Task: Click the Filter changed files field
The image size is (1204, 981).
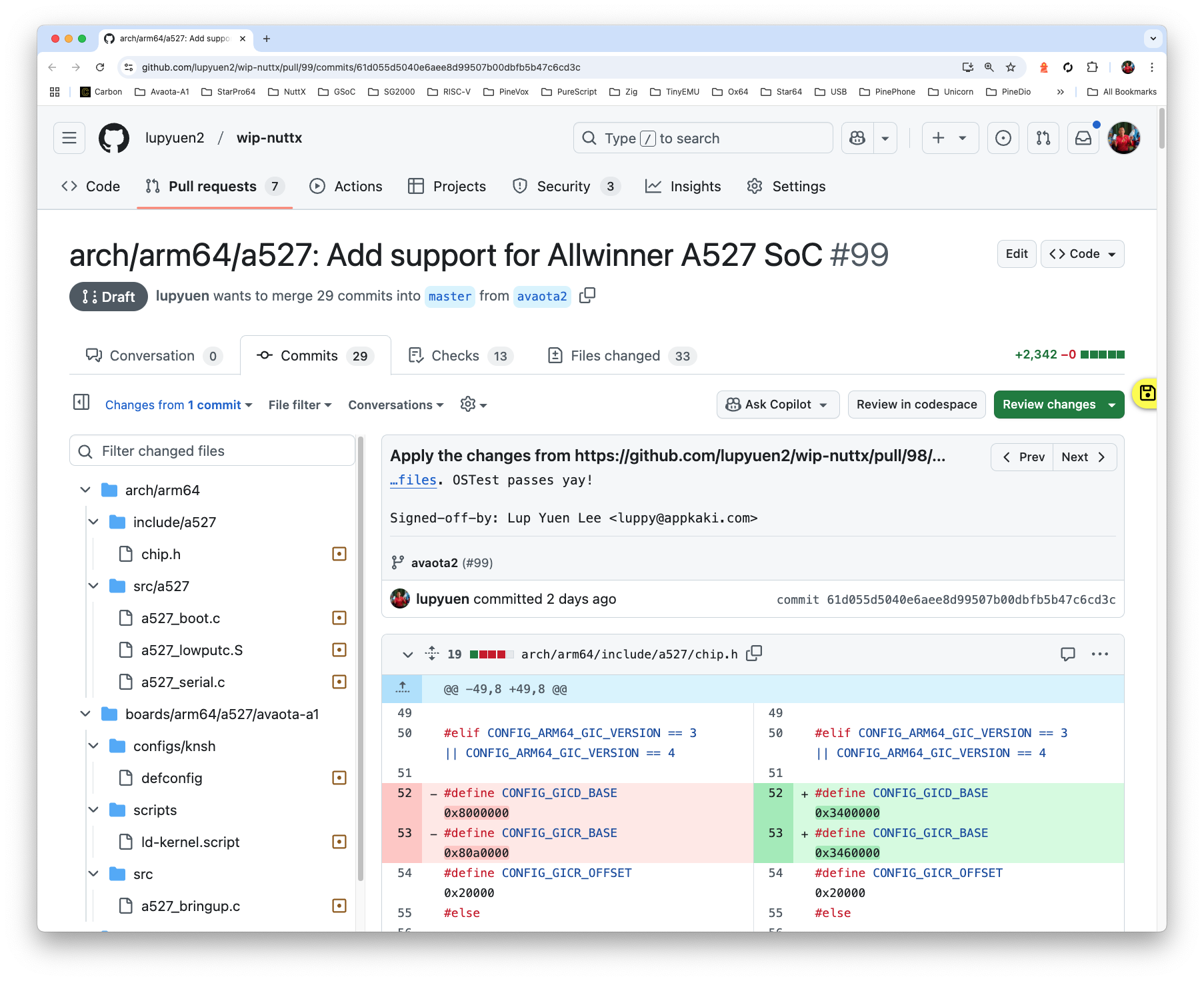Action: tap(212, 451)
